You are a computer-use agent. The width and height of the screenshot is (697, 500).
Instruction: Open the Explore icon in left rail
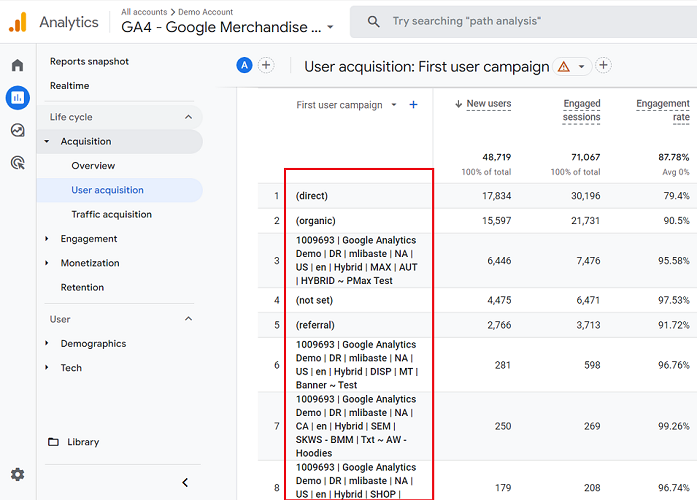17,130
